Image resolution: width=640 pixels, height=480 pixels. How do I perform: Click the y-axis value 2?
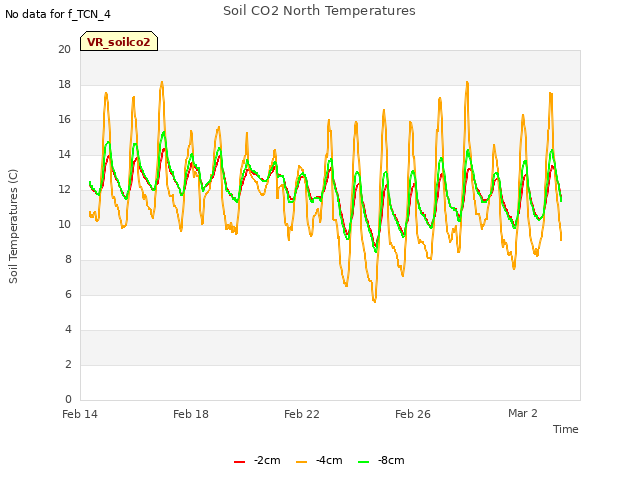point(68,364)
